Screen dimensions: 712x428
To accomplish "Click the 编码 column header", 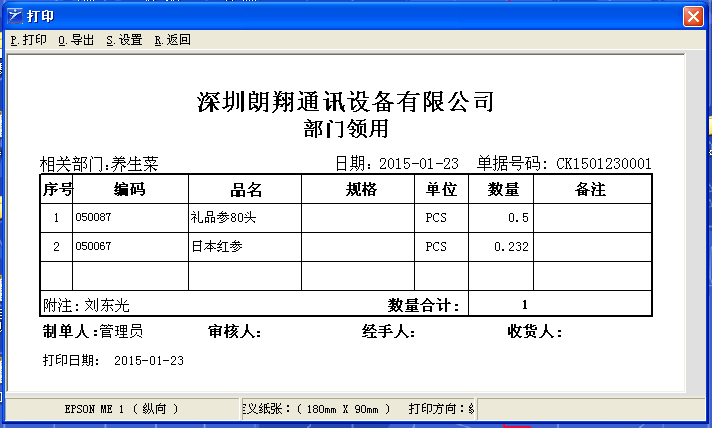I will tap(130, 190).
